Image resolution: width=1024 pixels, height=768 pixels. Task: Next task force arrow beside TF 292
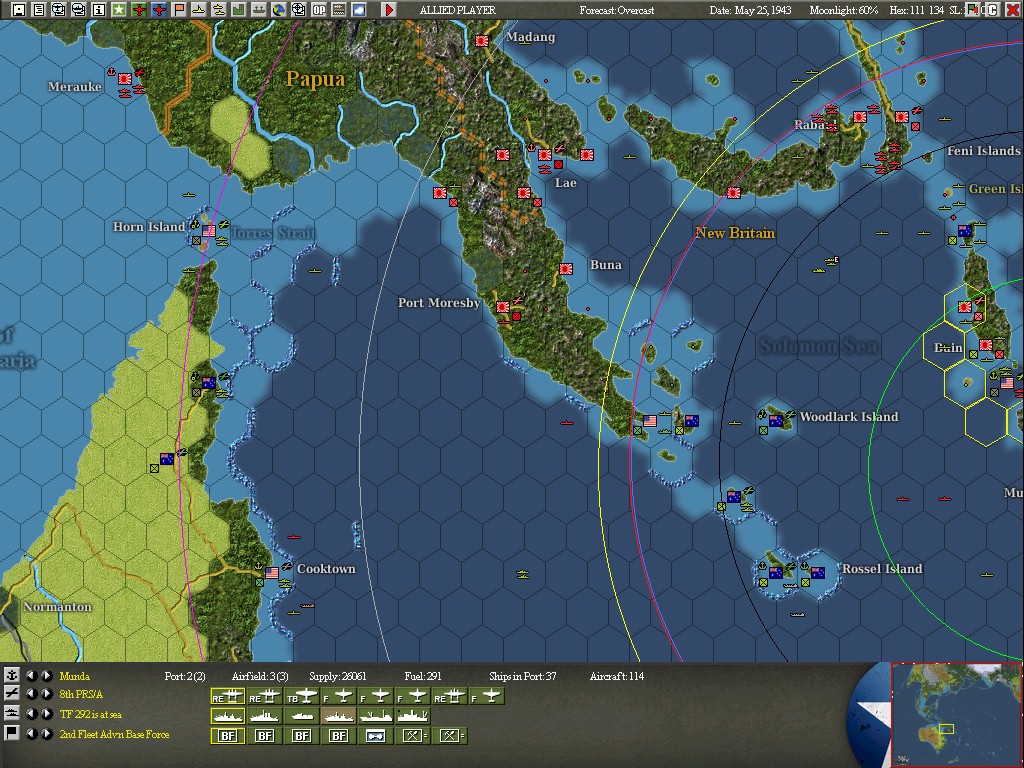(46, 713)
